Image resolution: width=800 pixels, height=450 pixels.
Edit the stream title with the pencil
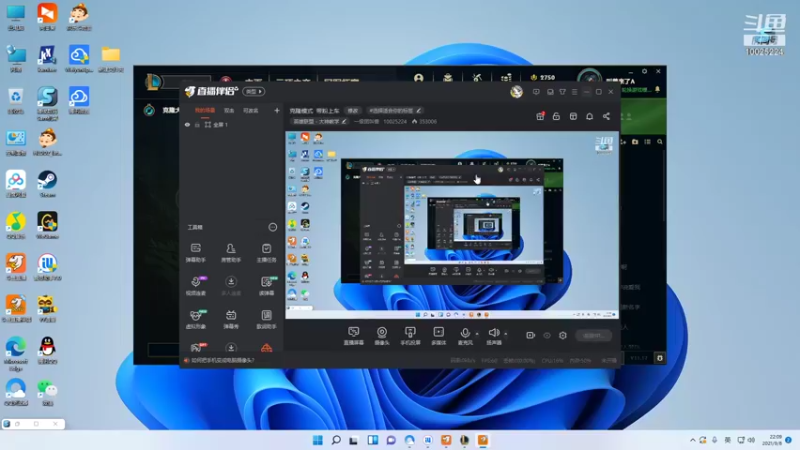click(344, 121)
